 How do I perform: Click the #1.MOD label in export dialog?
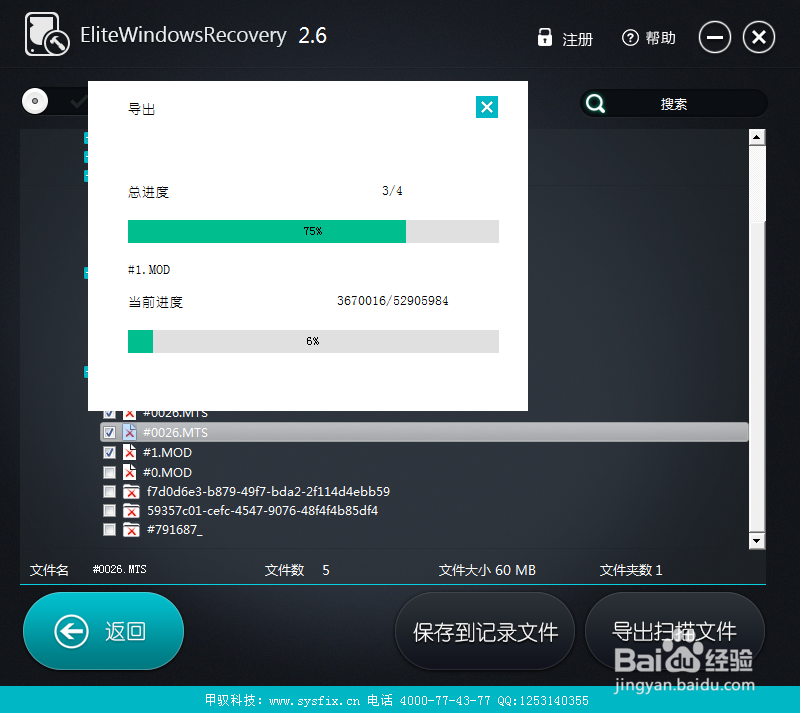[x=148, y=269]
